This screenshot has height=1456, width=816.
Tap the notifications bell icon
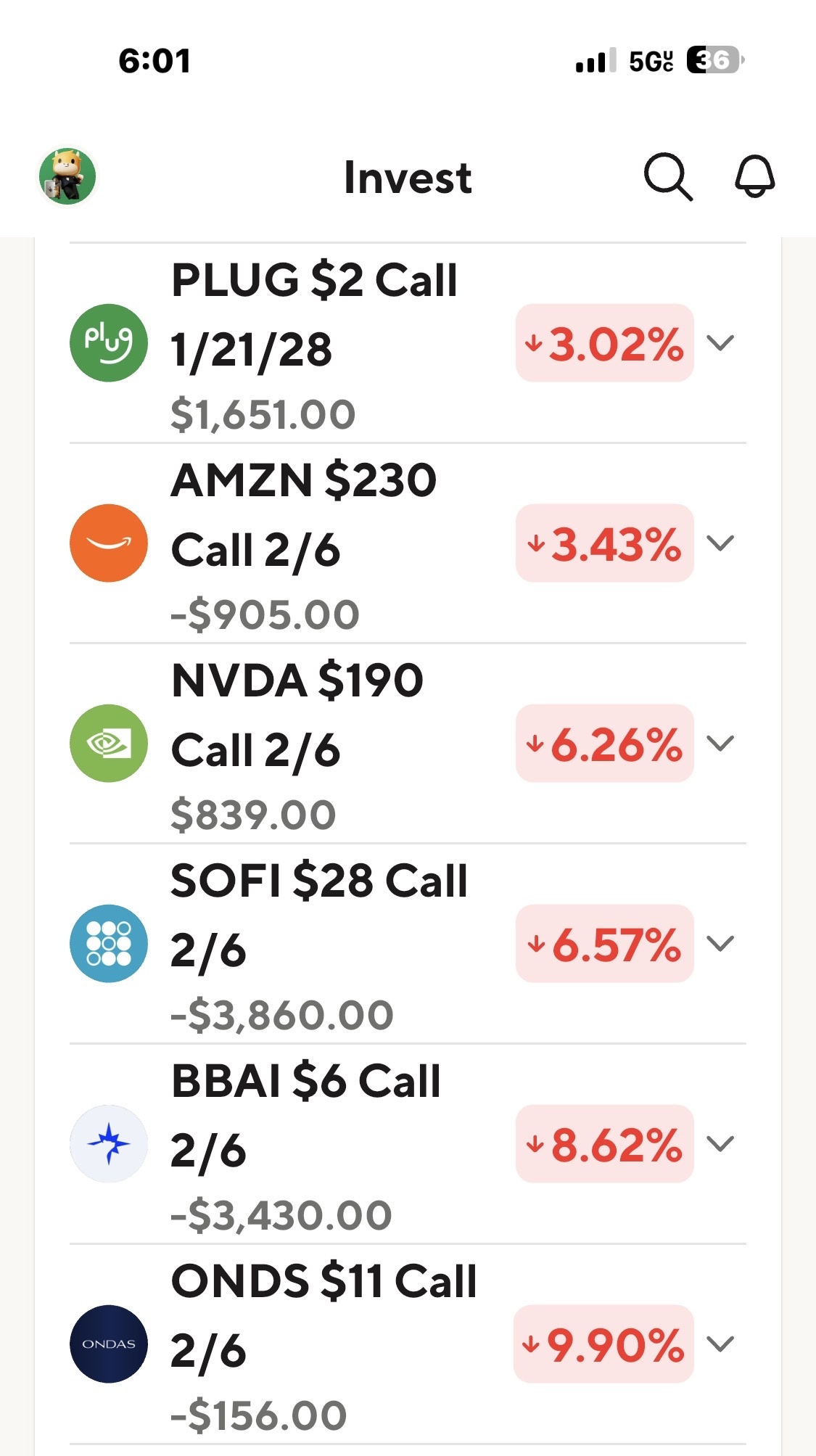coord(755,176)
